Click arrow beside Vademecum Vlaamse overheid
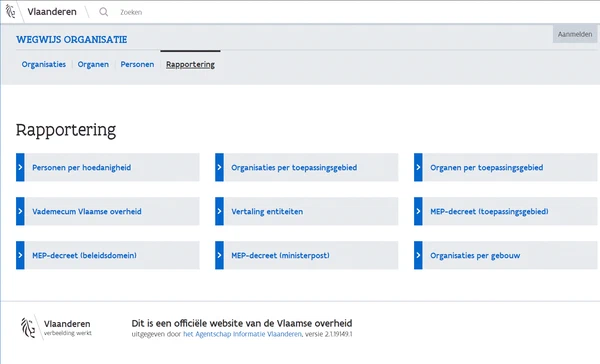Image resolution: width=600 pixels, height=364 pixels. 20,211
